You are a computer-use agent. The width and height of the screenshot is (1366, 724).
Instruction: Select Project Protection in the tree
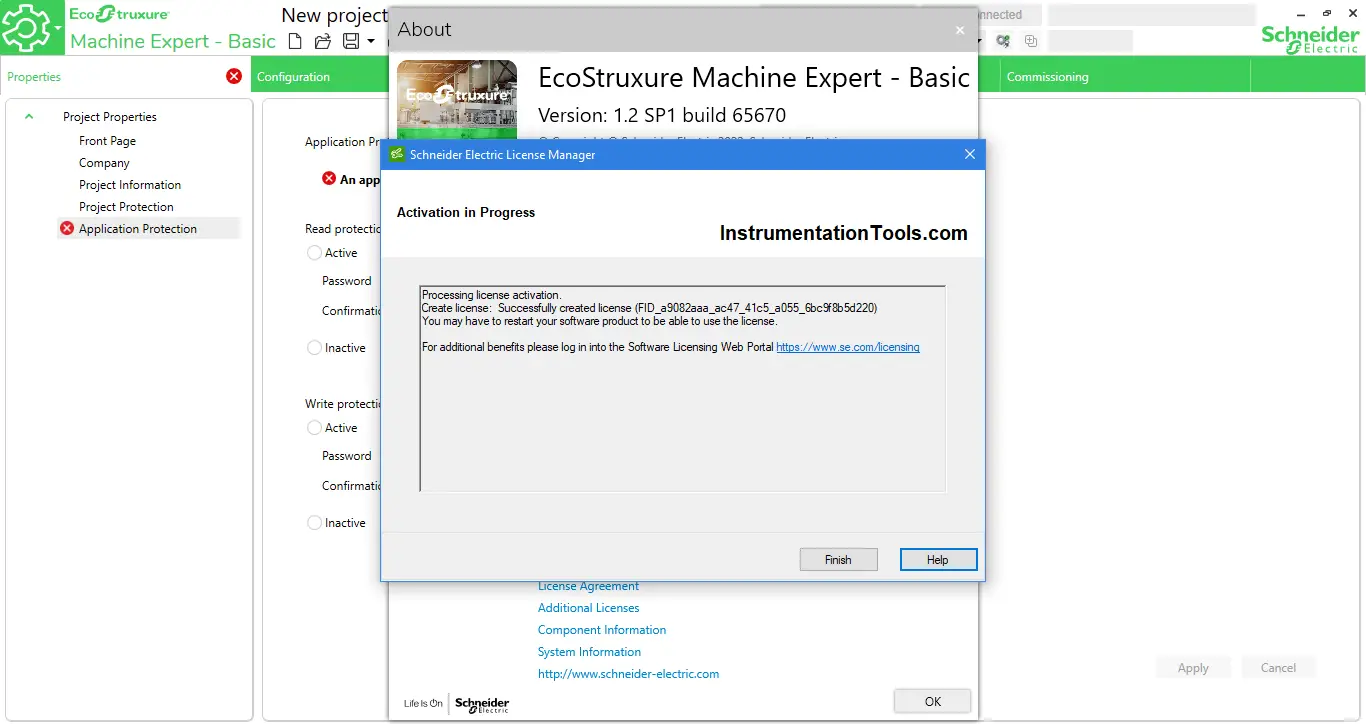[x=126, y=207]
